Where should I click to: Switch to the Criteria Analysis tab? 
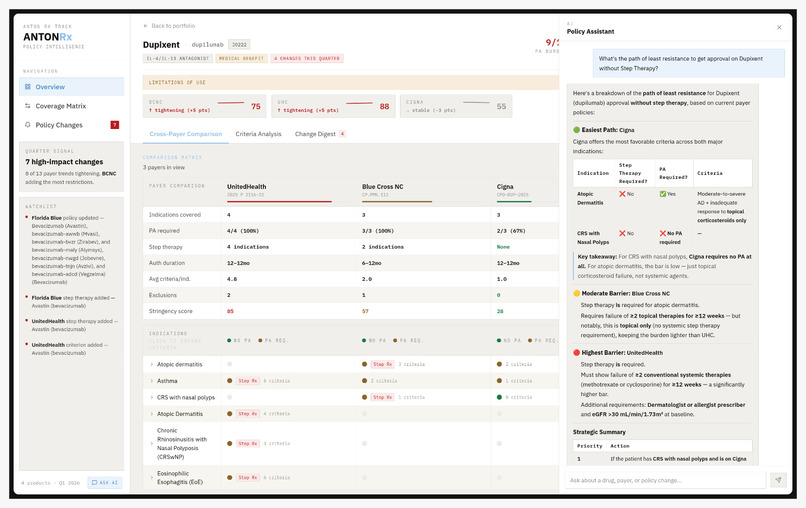tap(258, 134)
